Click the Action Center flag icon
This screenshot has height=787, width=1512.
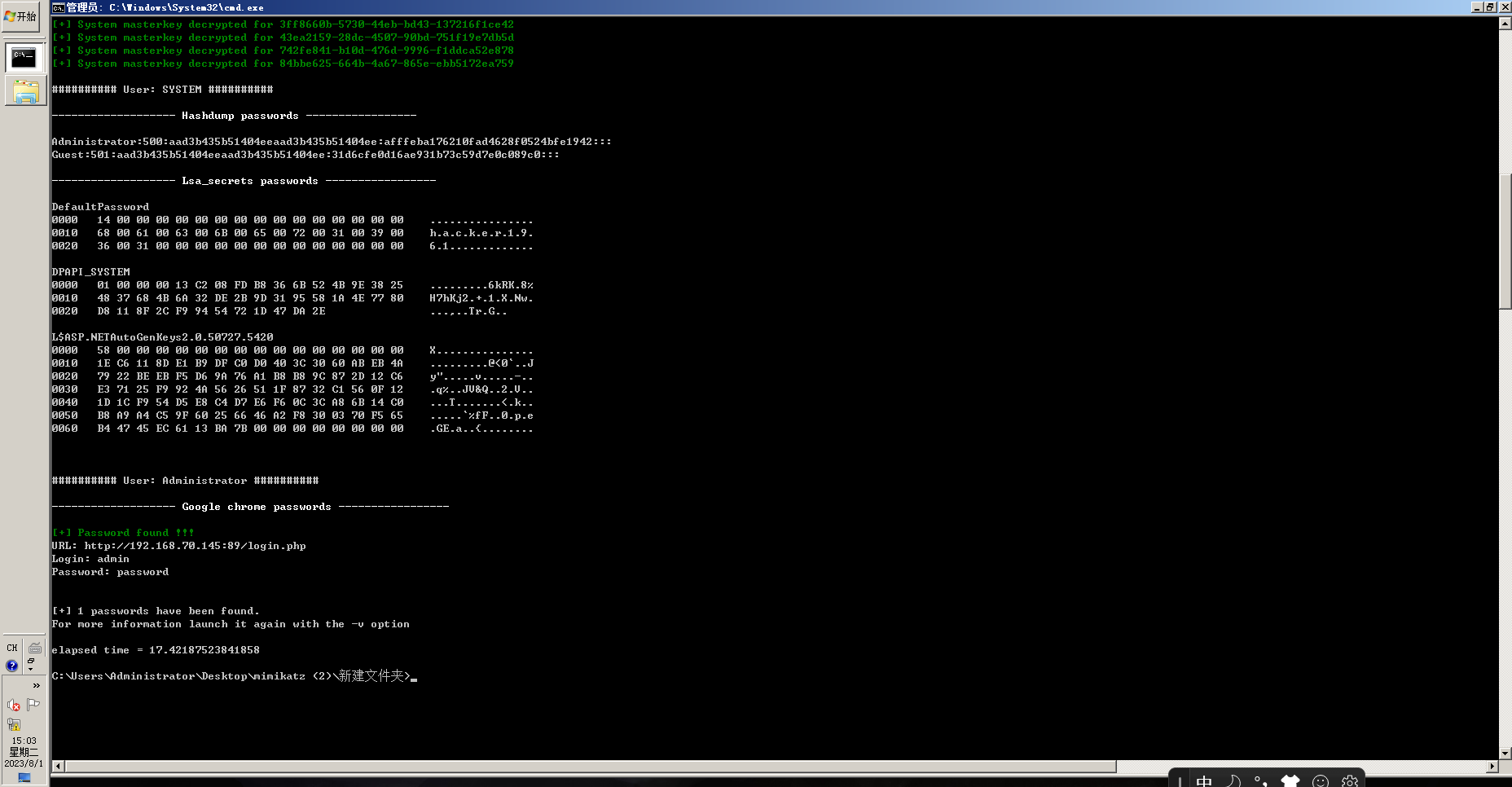coord(35,704)
